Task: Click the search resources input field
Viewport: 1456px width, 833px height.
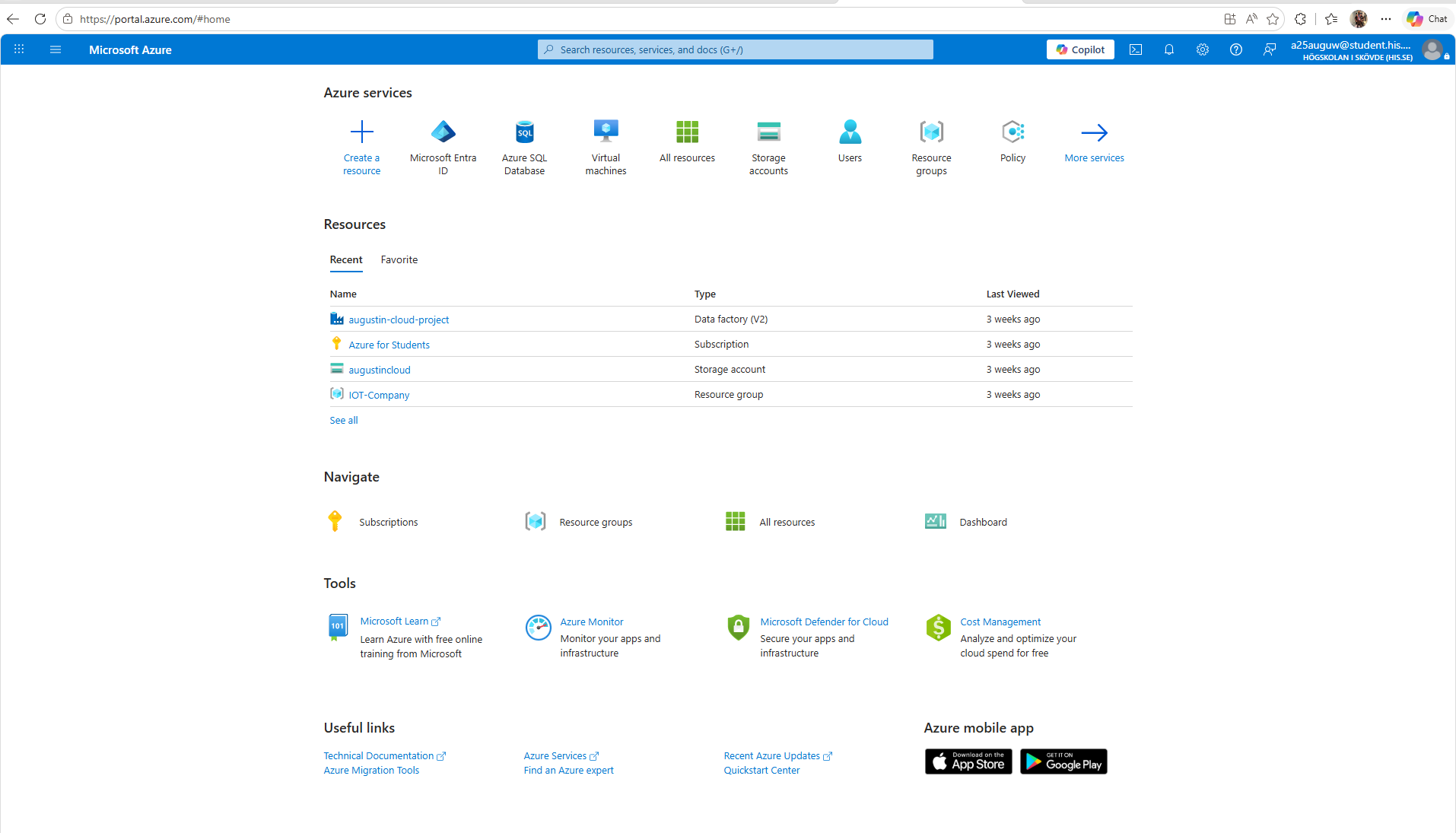Action: tap(735, 49)
